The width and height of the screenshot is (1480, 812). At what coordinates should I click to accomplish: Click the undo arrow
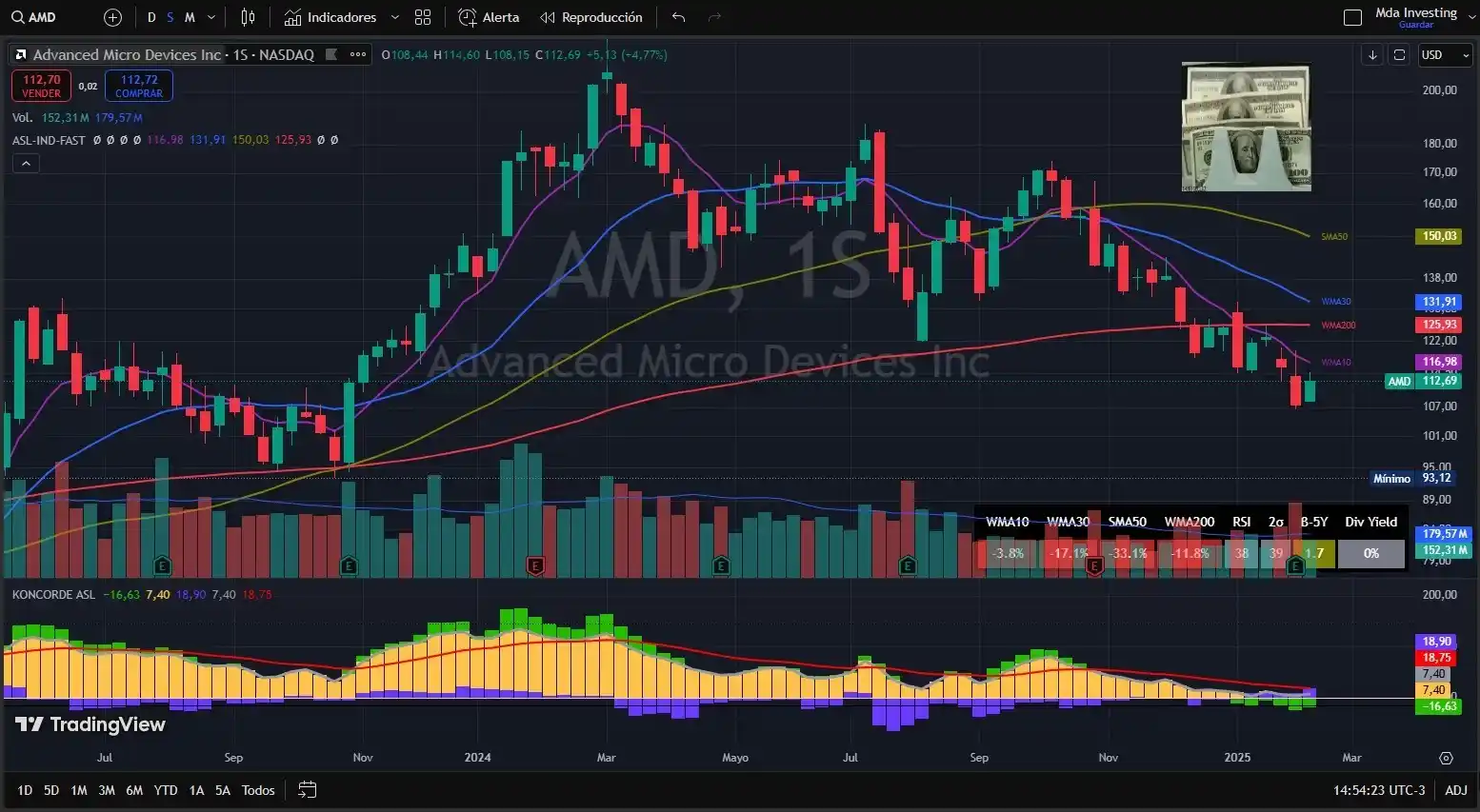click(678, 17)
